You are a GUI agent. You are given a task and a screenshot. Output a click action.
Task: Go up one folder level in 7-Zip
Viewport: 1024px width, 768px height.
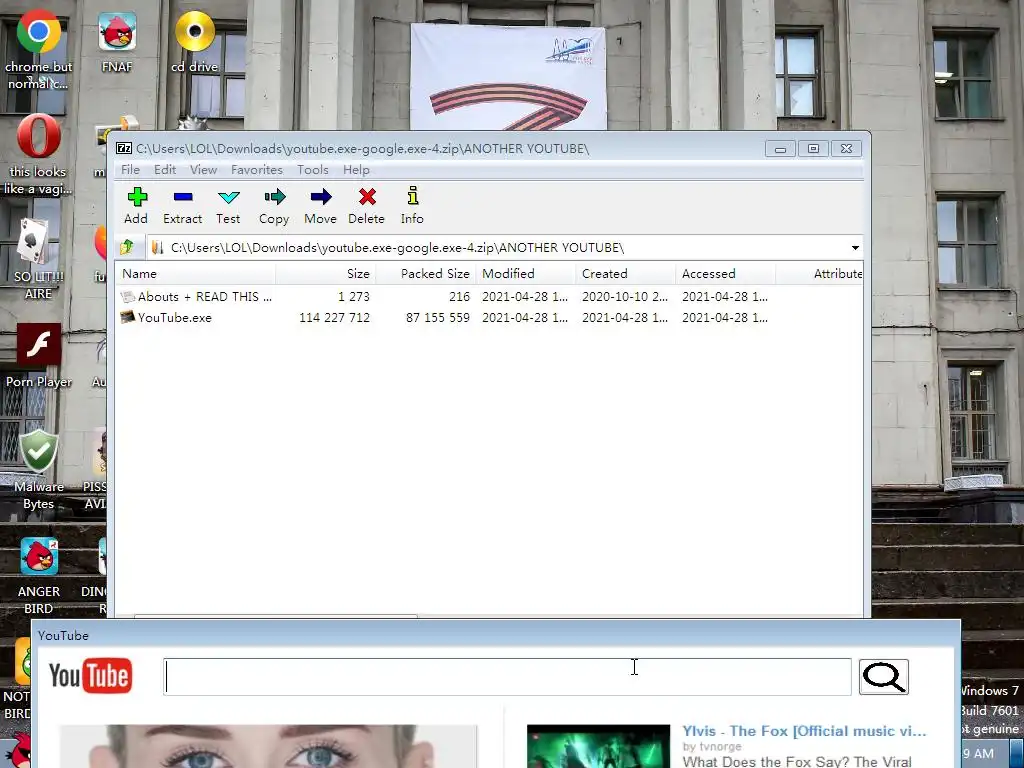(127, 247)
